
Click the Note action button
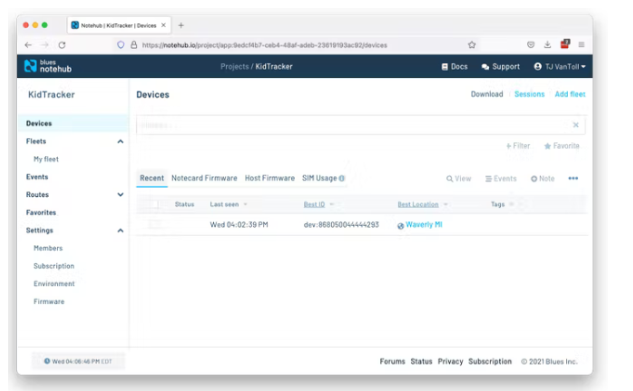[x=543, y=178]
